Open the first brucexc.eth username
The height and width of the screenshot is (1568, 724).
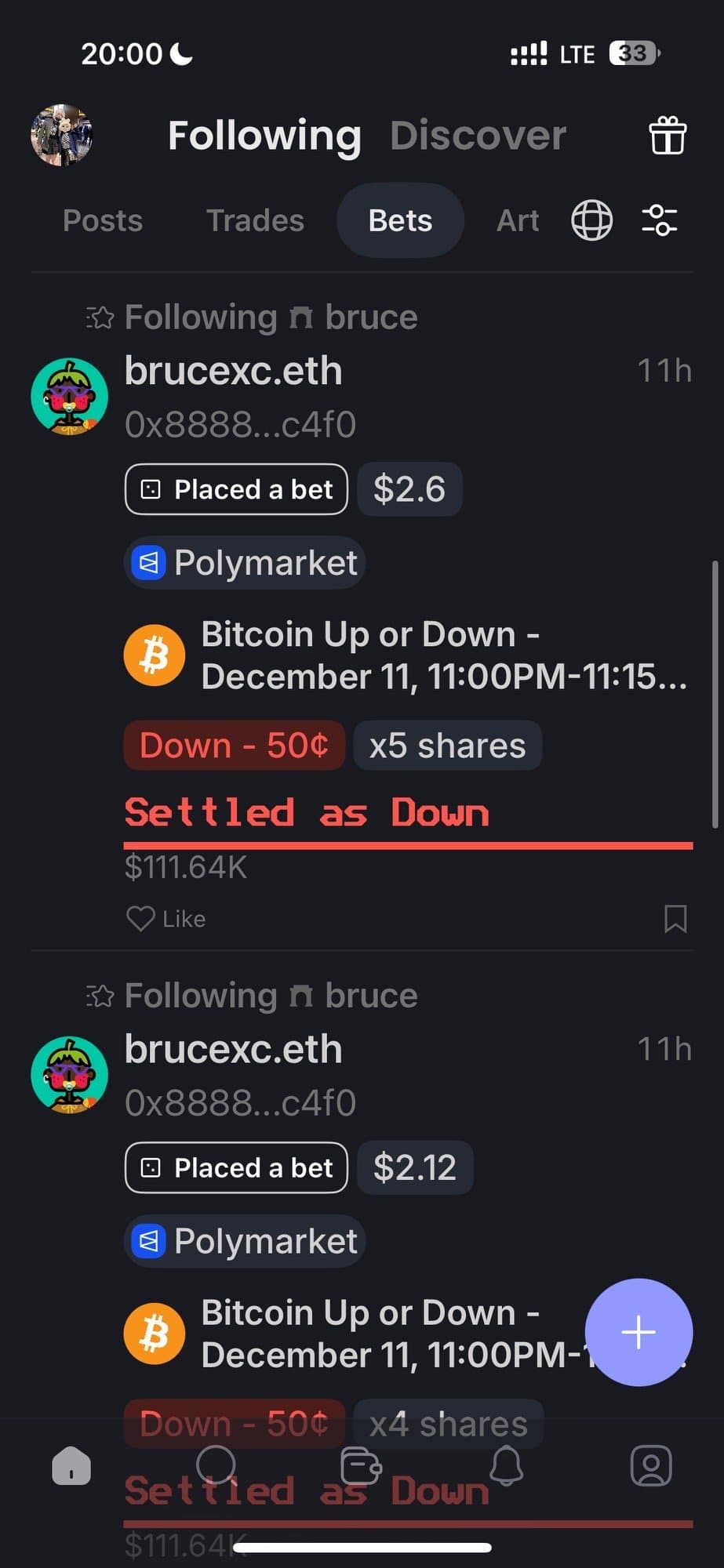tap(234, 371)
